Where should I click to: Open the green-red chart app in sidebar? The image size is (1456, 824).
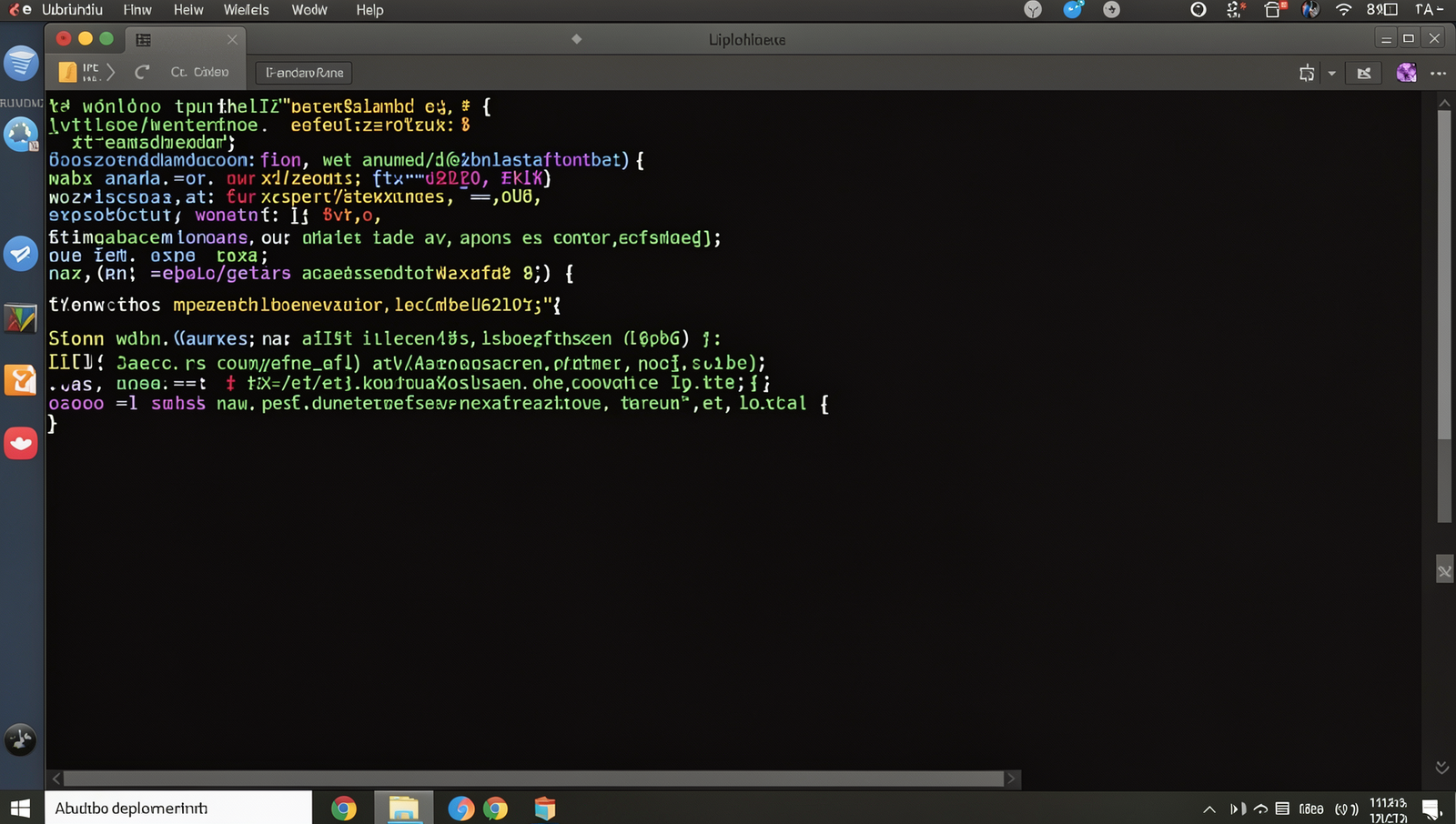pyautogui.click(x=20, y=318)
